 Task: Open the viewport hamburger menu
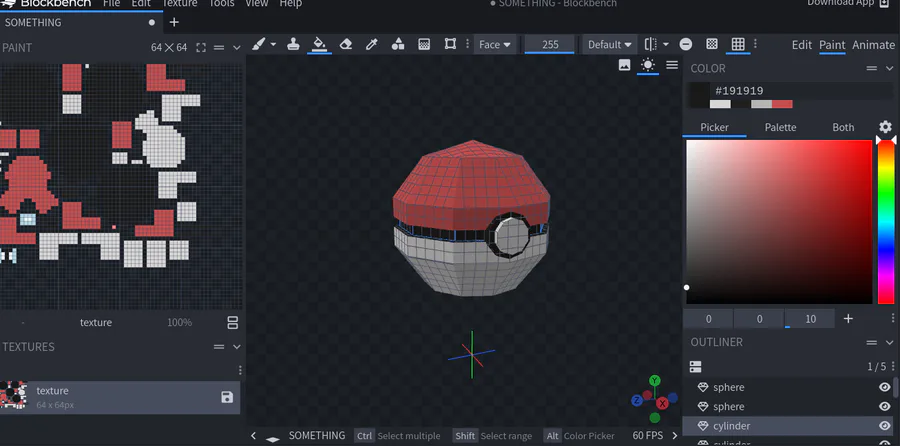(x=672, y=65)
